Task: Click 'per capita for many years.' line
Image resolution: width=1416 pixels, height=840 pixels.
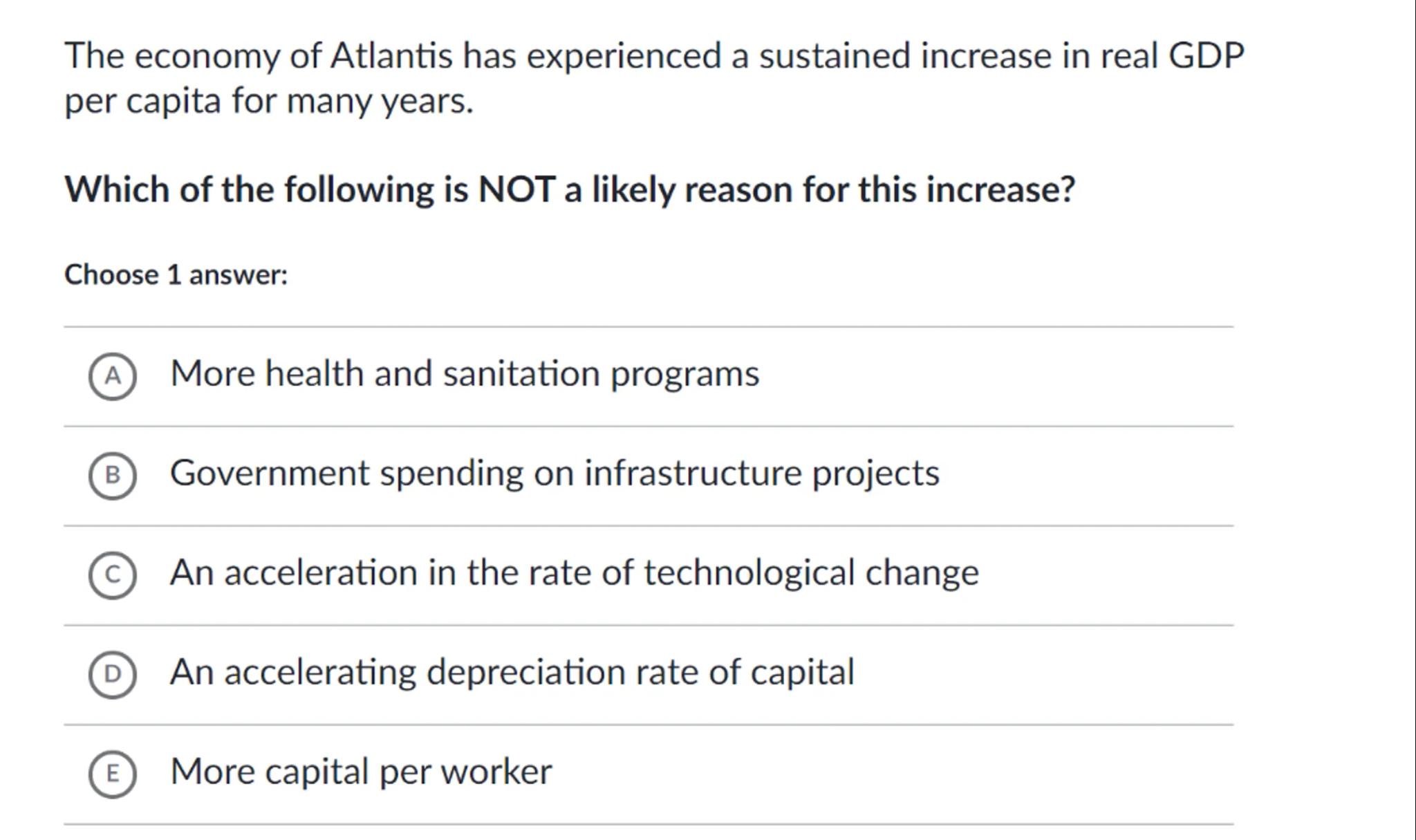Action: pyautogui.click(x=268, y=102)
